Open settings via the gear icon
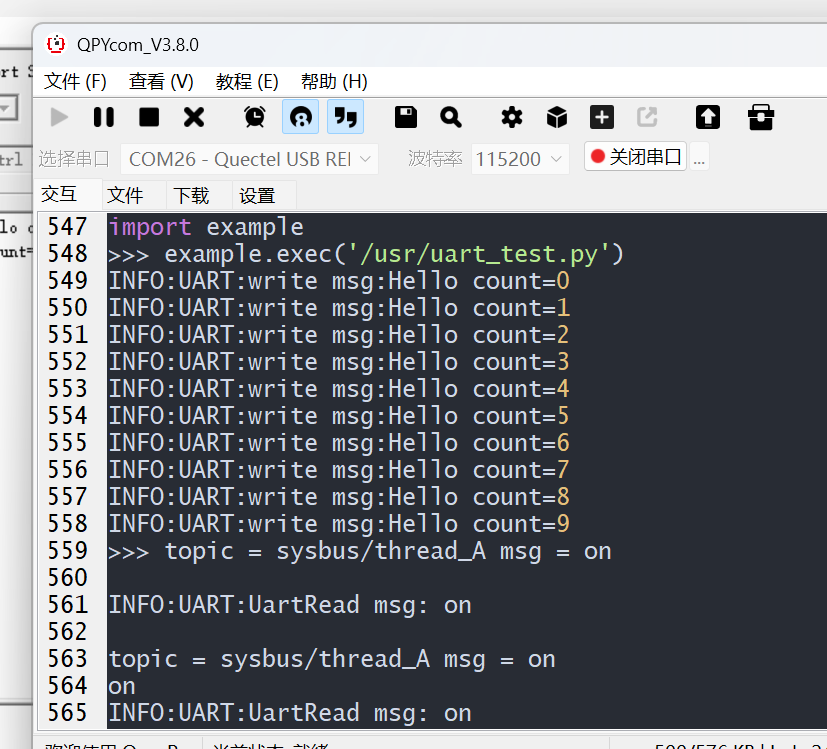 pos(512,117)
